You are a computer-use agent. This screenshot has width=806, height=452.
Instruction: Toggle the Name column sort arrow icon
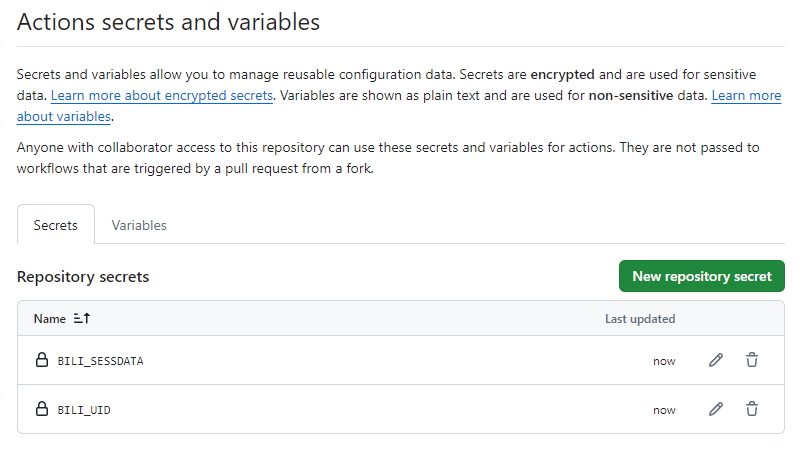(82, 319)
